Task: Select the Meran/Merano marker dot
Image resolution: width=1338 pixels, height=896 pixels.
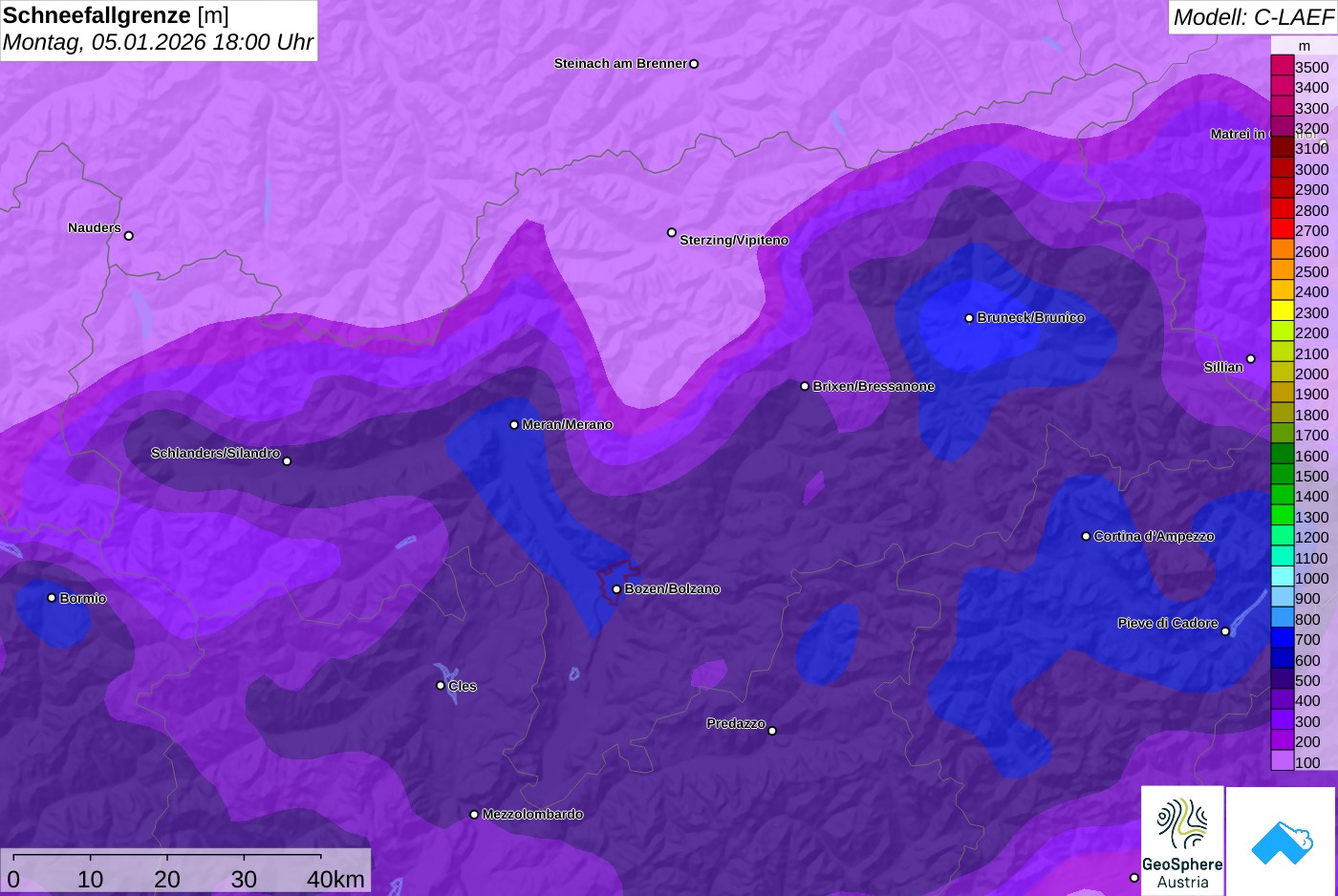Action: (514, 425)
